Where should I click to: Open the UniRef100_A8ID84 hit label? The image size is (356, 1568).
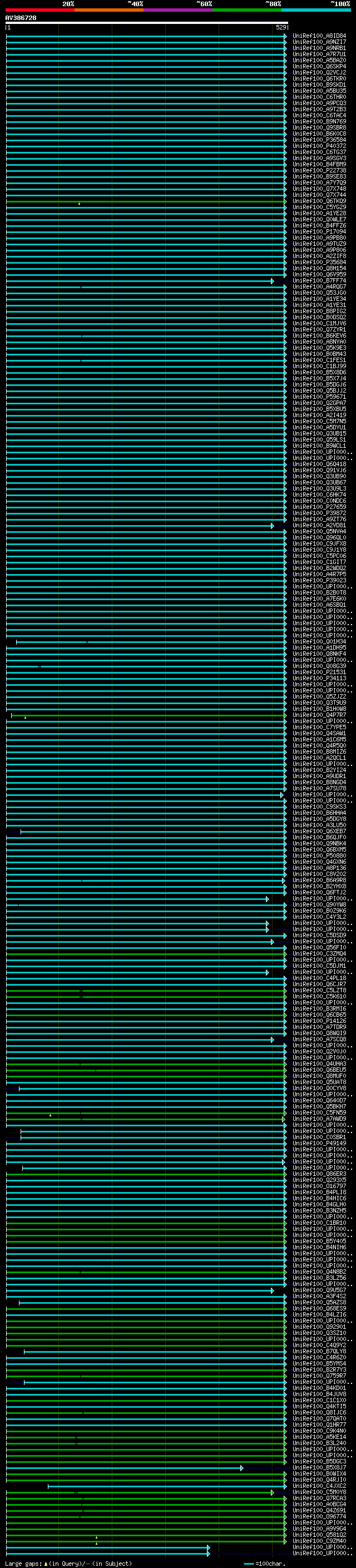pos(319,36)
